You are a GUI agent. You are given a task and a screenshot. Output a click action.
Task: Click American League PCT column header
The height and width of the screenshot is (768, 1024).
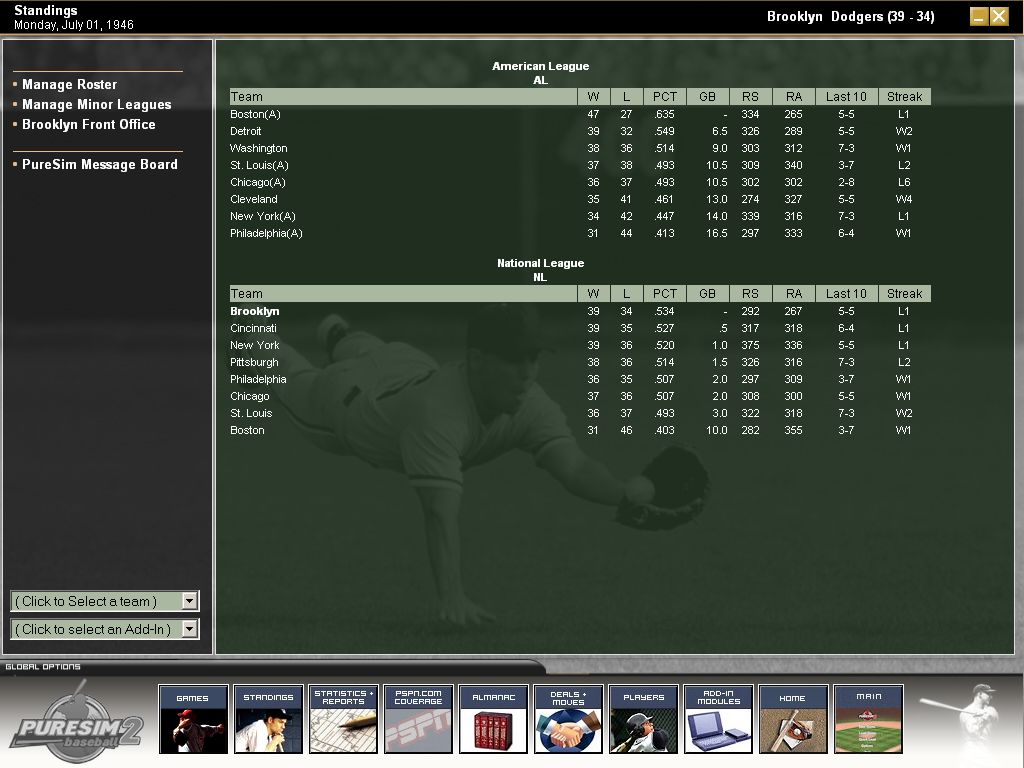[665, 97]
